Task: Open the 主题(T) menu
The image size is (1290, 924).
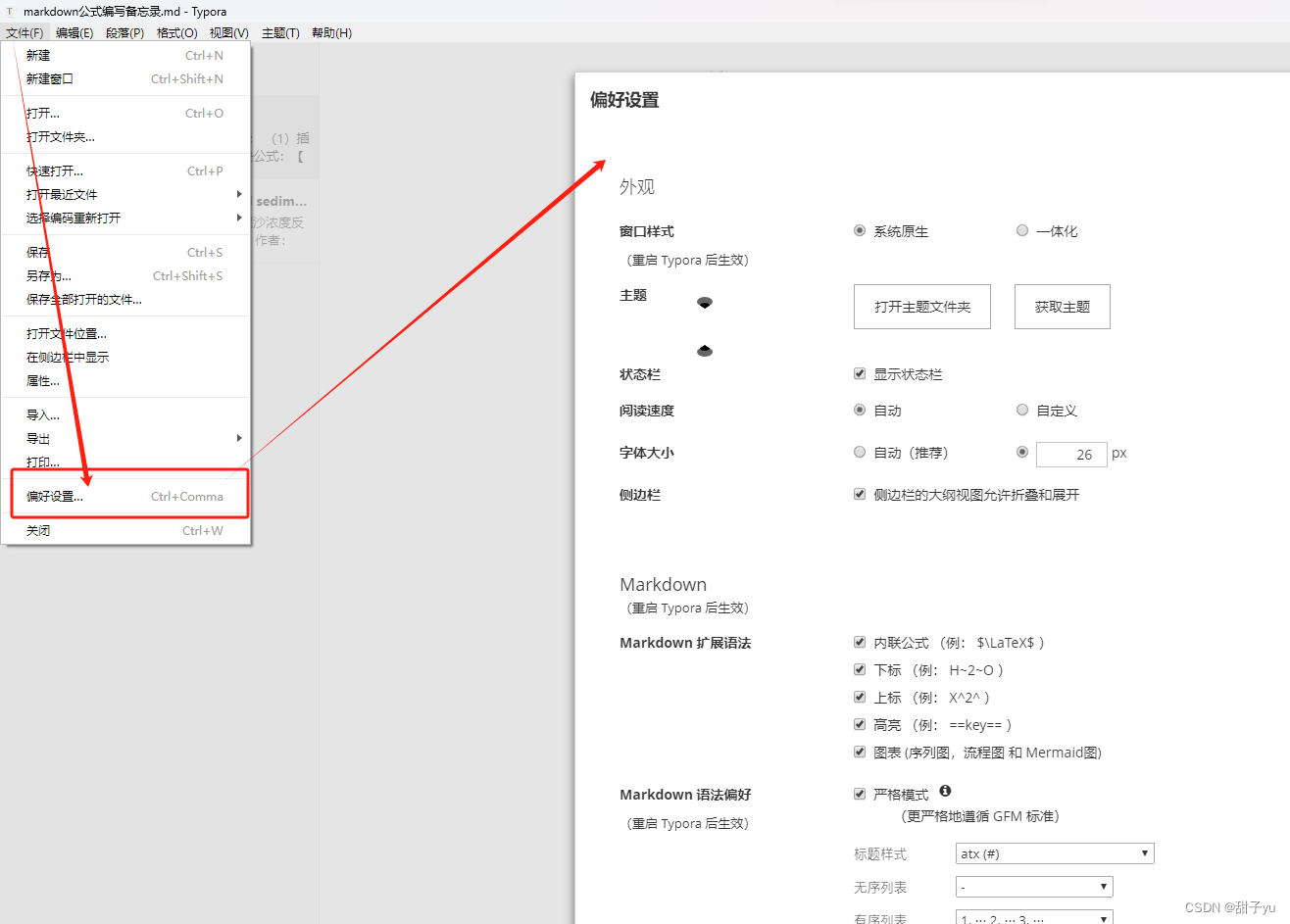Action: 280,32
